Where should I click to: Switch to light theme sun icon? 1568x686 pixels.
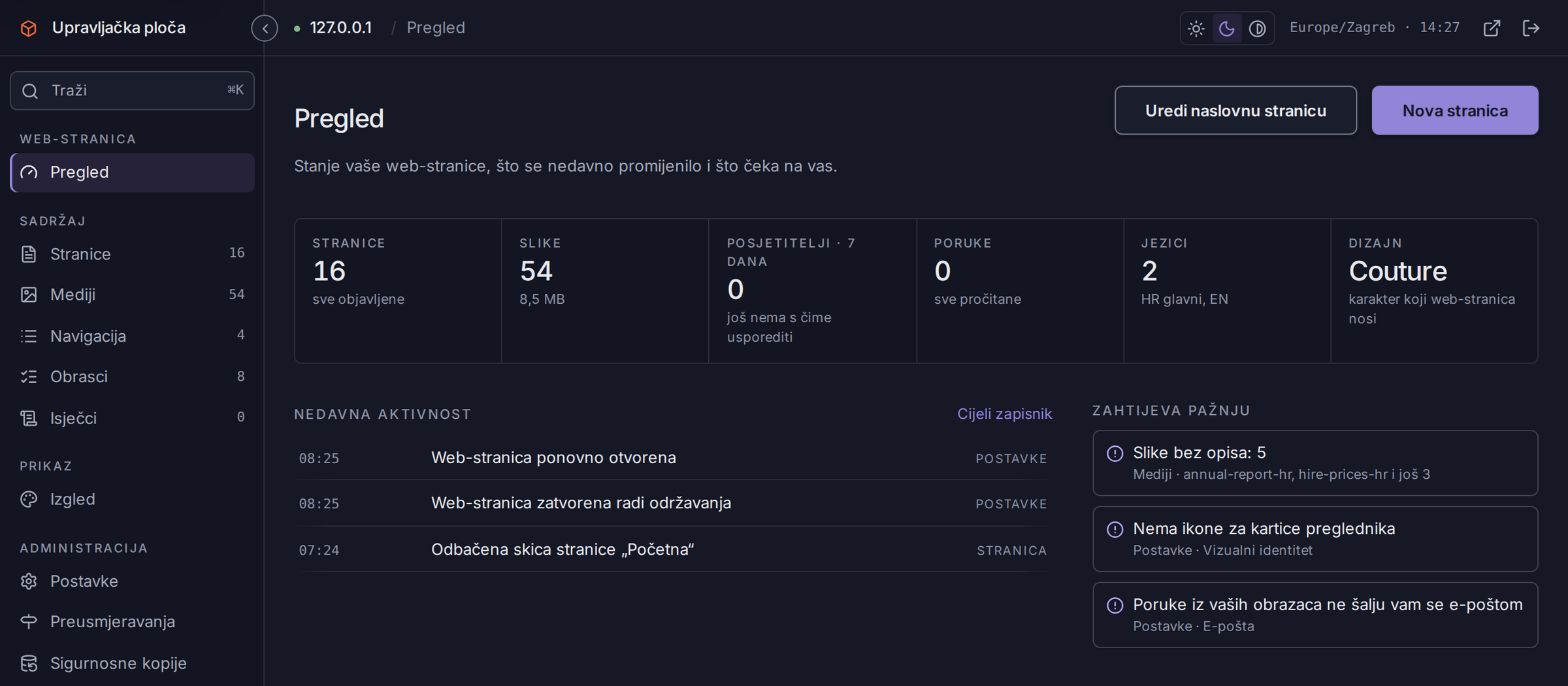tap(1196, 29)
